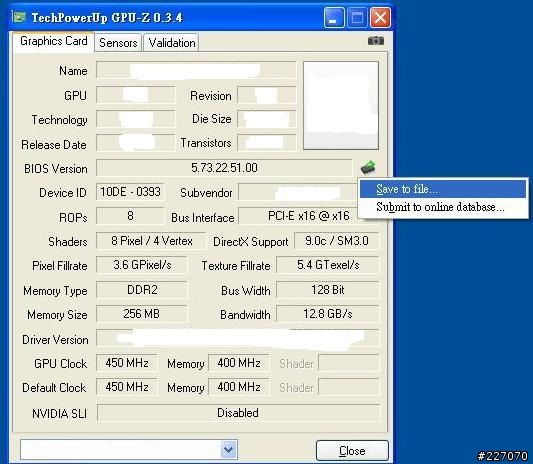
Task: Click the Default Clock row Shader field
Action: (349, 387)
